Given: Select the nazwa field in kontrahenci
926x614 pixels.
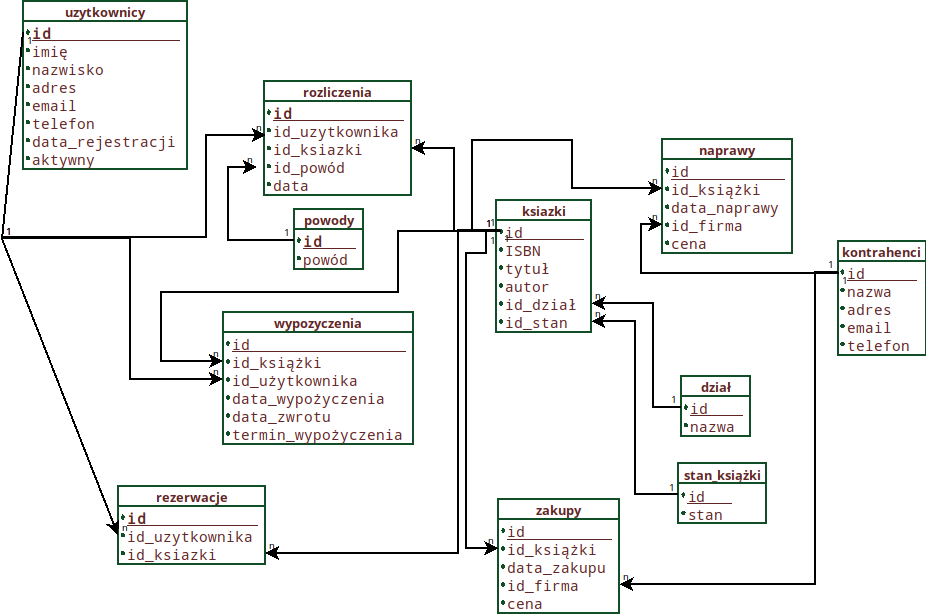Looking at the screenshot, I should click(869, 292).
